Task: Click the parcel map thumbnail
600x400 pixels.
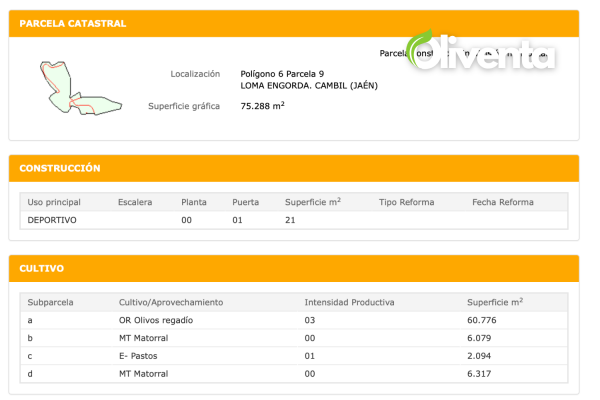Action: coord(81,88)
